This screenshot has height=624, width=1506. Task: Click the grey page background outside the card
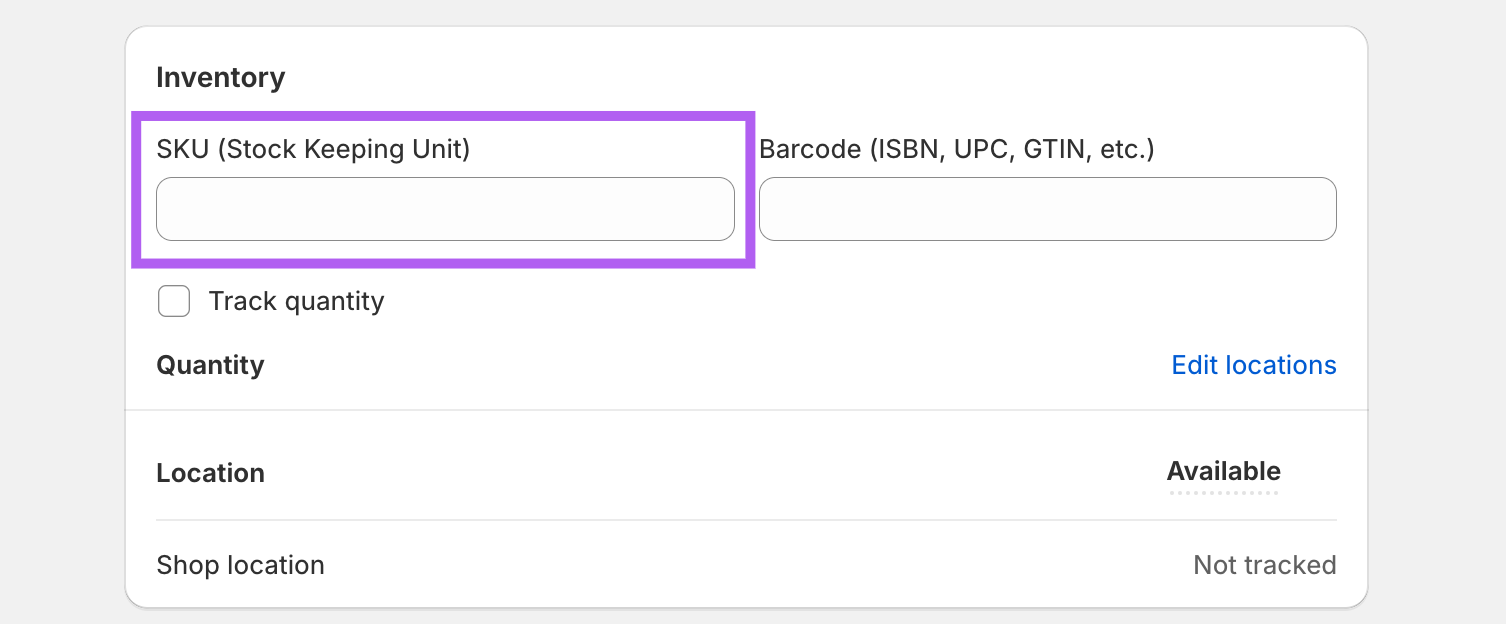(60, 300)
